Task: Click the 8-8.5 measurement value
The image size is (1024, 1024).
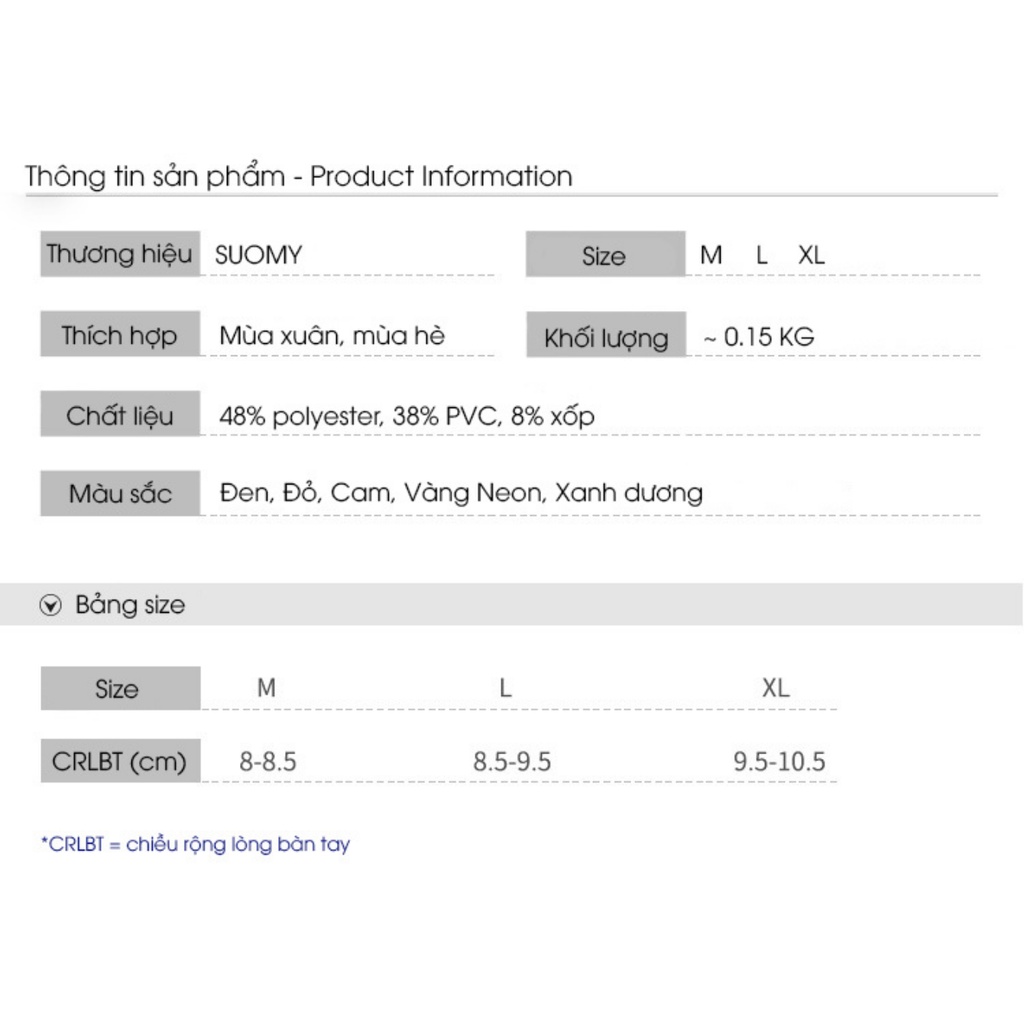Action: [268, 762]
